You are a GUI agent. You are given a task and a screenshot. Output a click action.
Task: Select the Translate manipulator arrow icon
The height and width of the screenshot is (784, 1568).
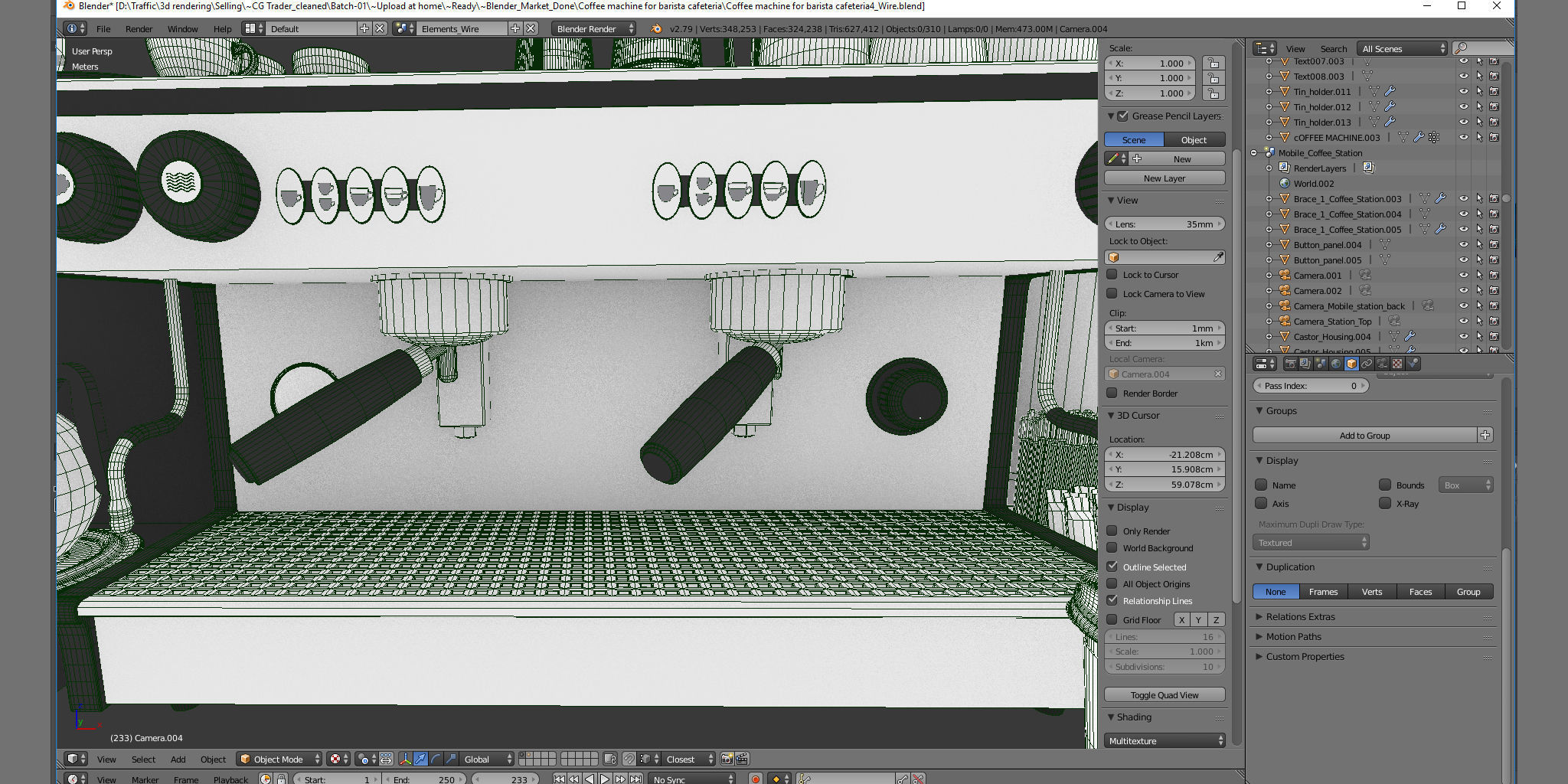[x=421, y=759]
